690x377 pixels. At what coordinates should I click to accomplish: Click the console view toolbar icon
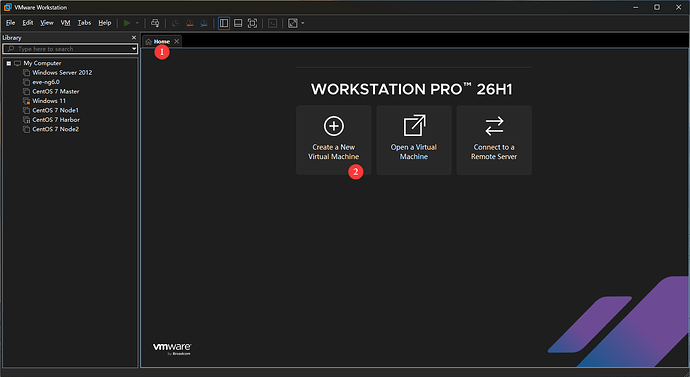click(x=272, y=23)
